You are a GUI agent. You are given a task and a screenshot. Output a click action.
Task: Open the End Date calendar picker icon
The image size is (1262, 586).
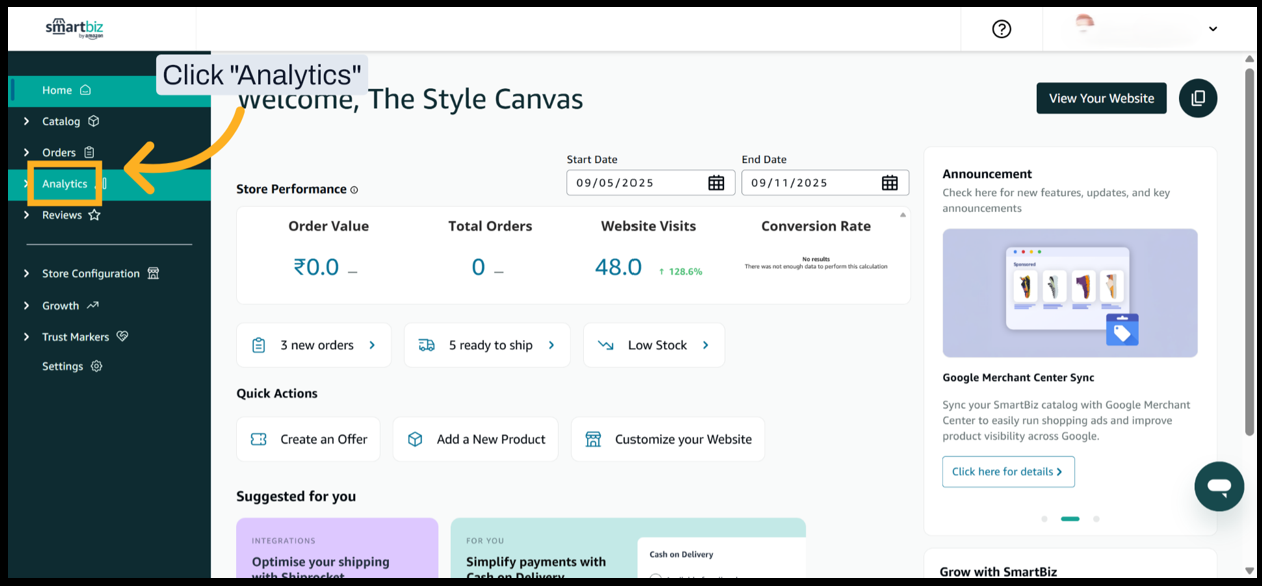(889, 183)
